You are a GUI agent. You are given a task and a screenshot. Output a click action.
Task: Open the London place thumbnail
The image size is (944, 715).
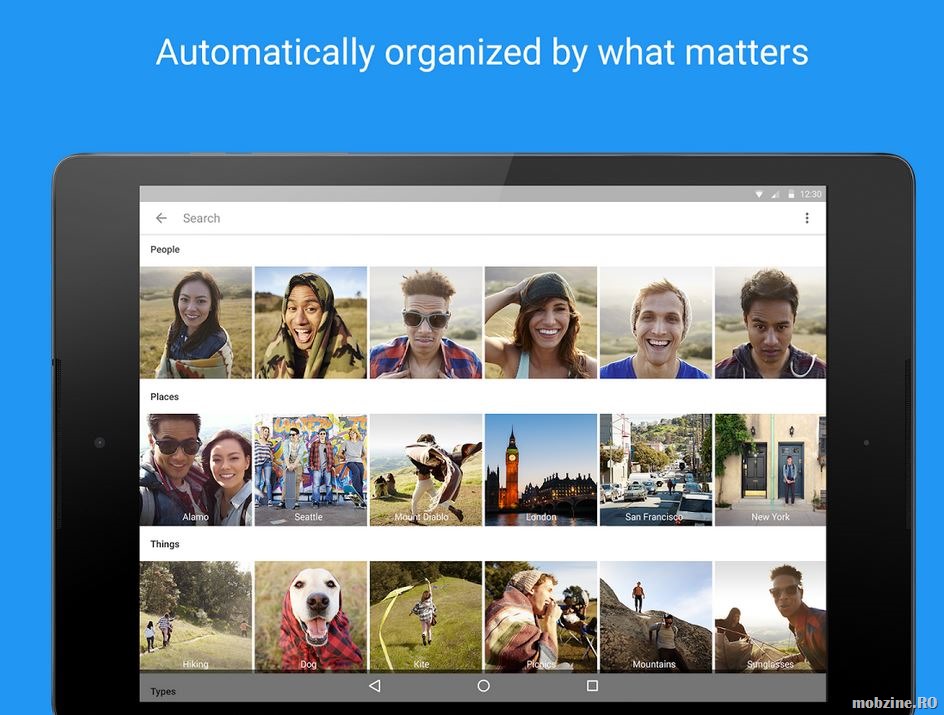(541, 469)
